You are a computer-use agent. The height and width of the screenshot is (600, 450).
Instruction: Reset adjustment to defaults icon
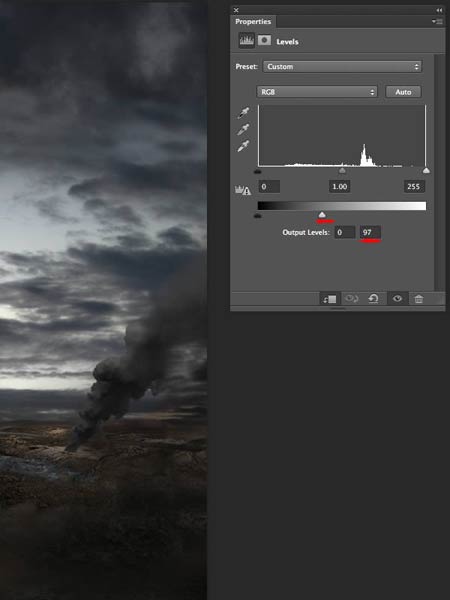pyautogui.click(x=373, y=299)
